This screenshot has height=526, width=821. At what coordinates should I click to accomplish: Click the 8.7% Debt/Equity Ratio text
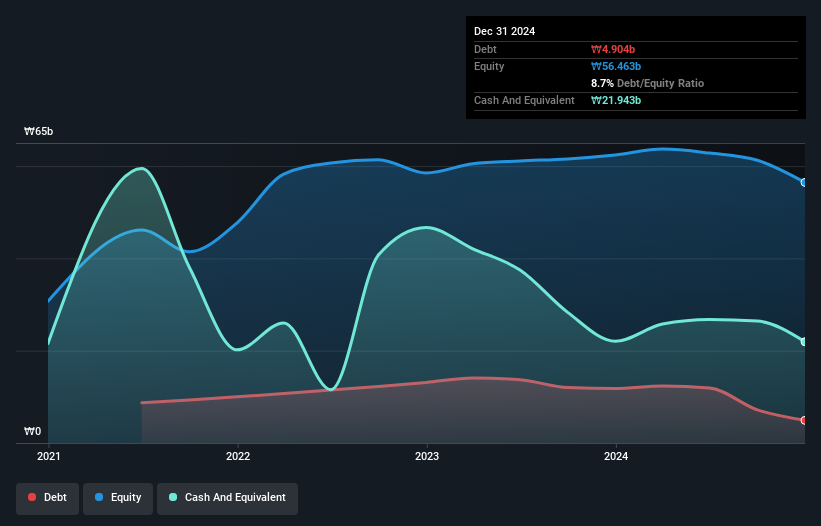coord(647,83)
